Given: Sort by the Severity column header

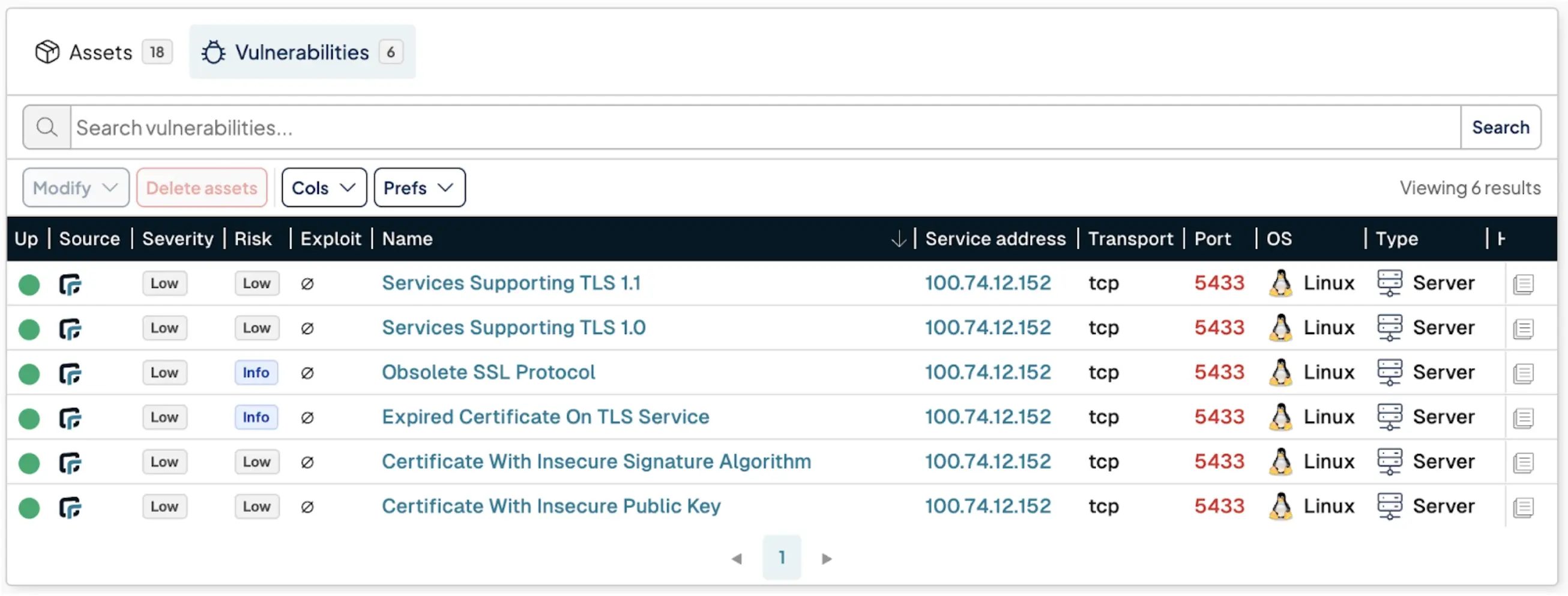Looking at the screenshot, I should click(x=177, y=239).
